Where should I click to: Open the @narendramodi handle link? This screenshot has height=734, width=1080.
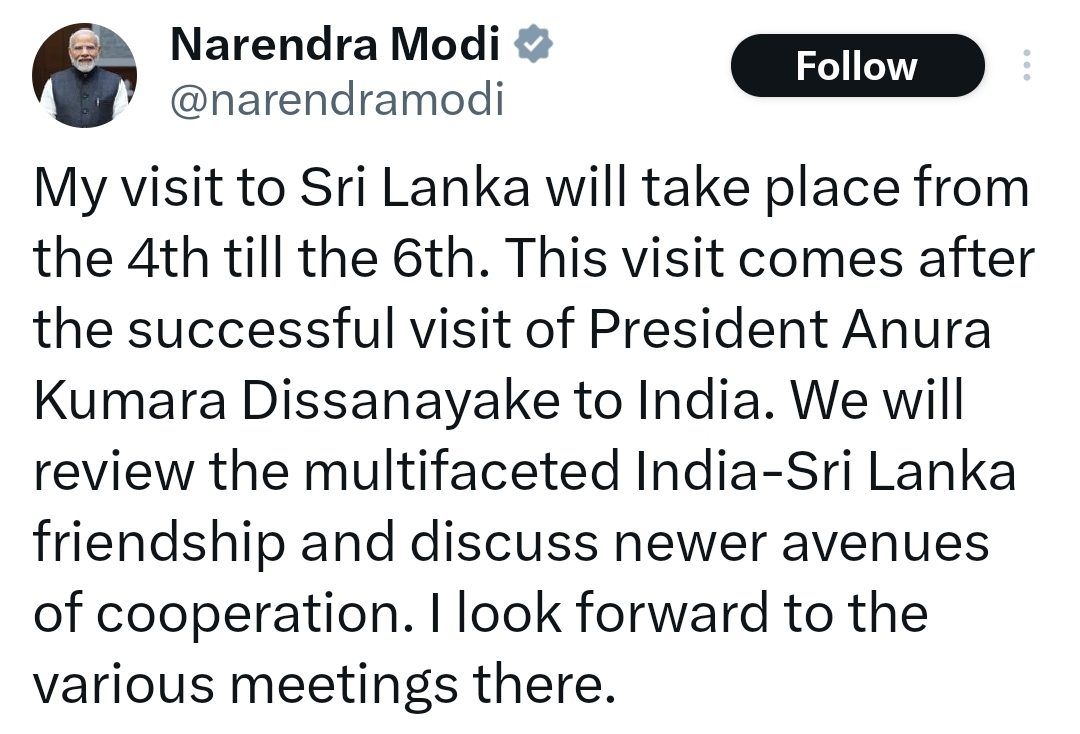tap(338, 99)
